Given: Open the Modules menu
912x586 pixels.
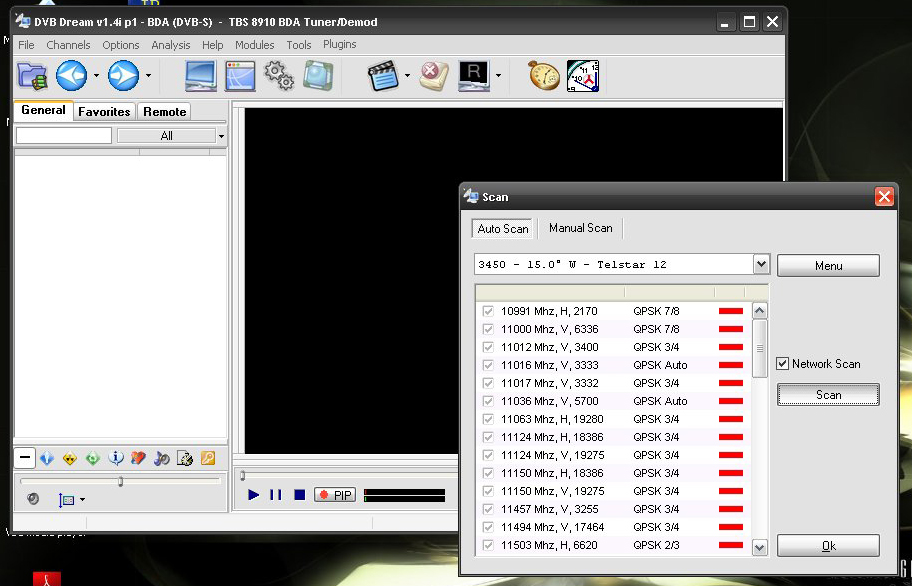Looking at the screenshot, I should click(x=254, y=45).
